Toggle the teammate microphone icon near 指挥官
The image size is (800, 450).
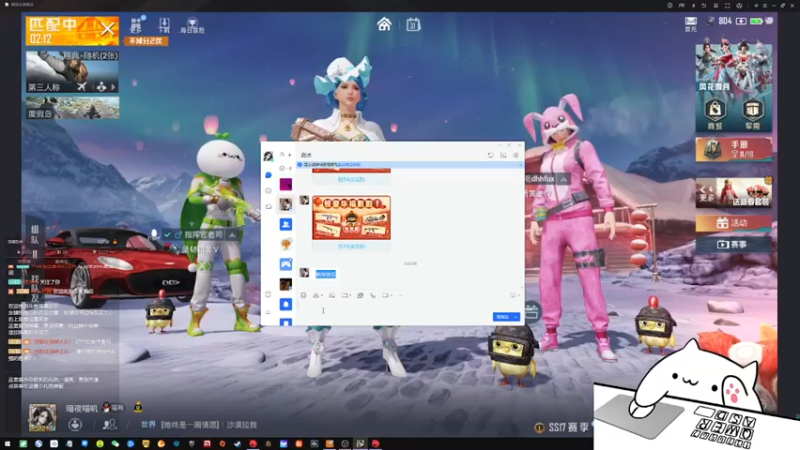tap(154, 234)
